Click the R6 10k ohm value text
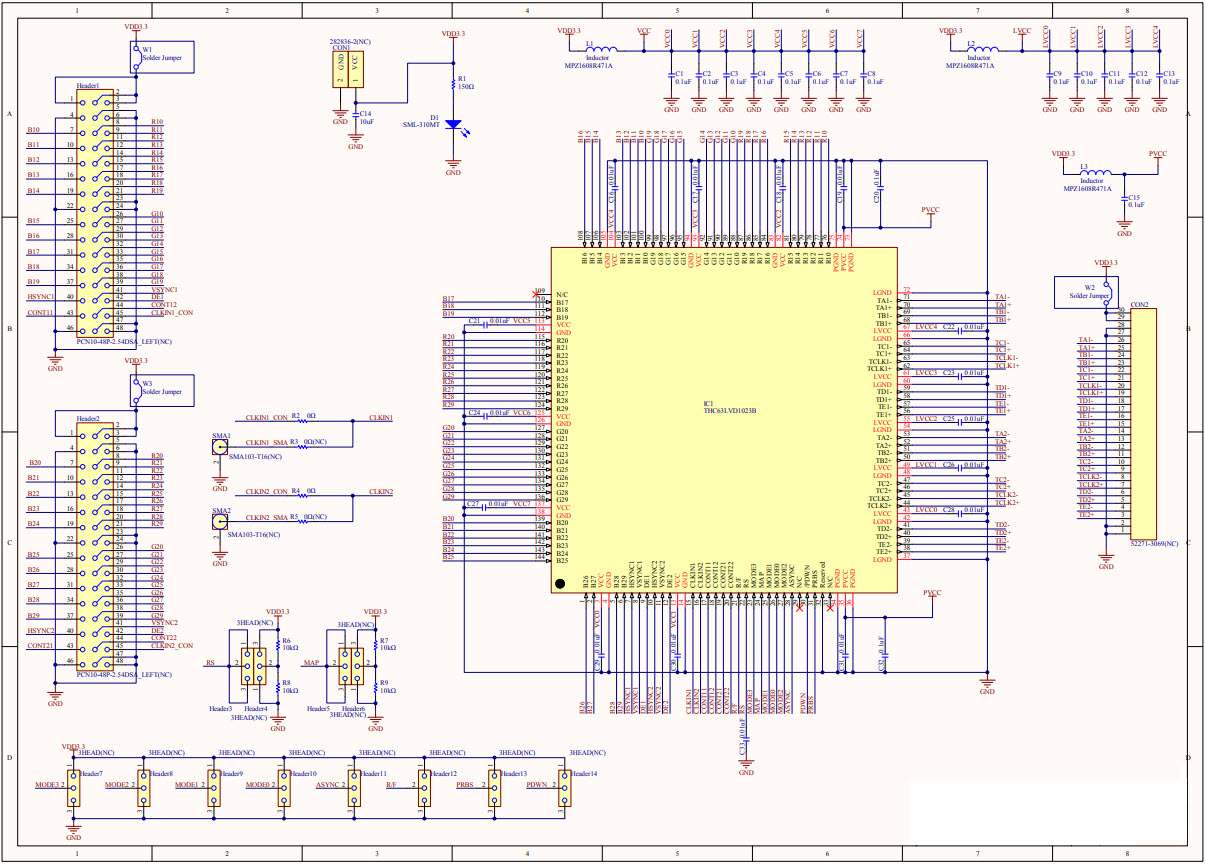The width and height of the screenshot is (1206, 864). point(289,646)
